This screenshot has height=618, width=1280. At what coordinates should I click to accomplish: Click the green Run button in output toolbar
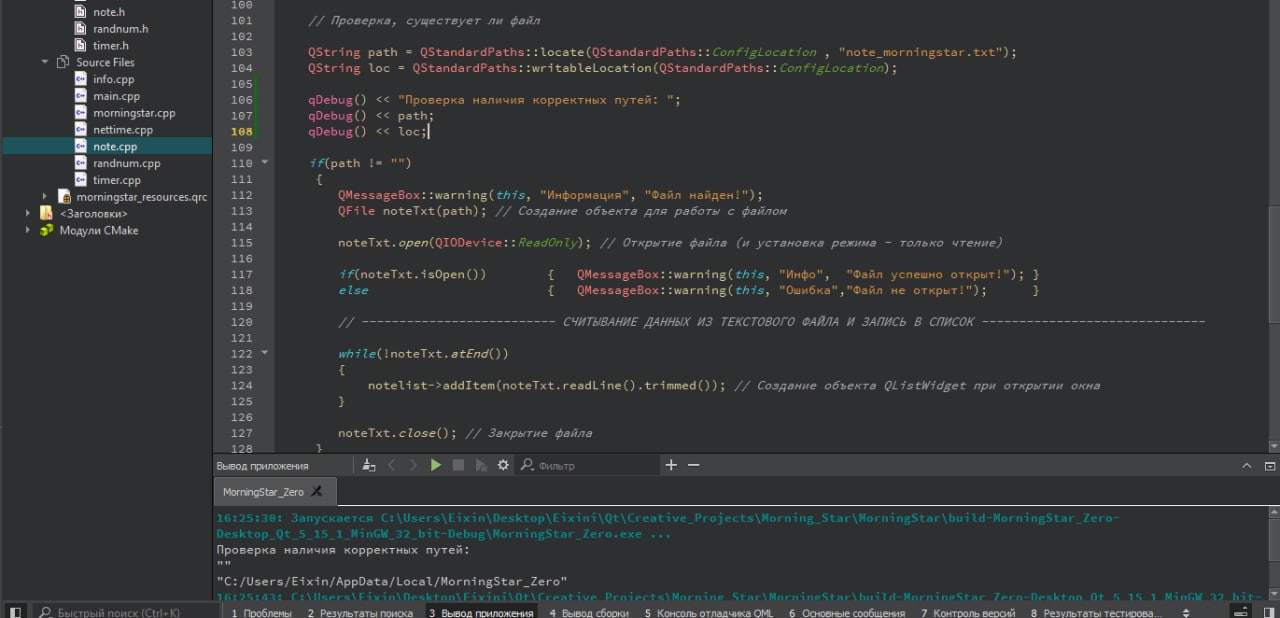click(436, 465)
